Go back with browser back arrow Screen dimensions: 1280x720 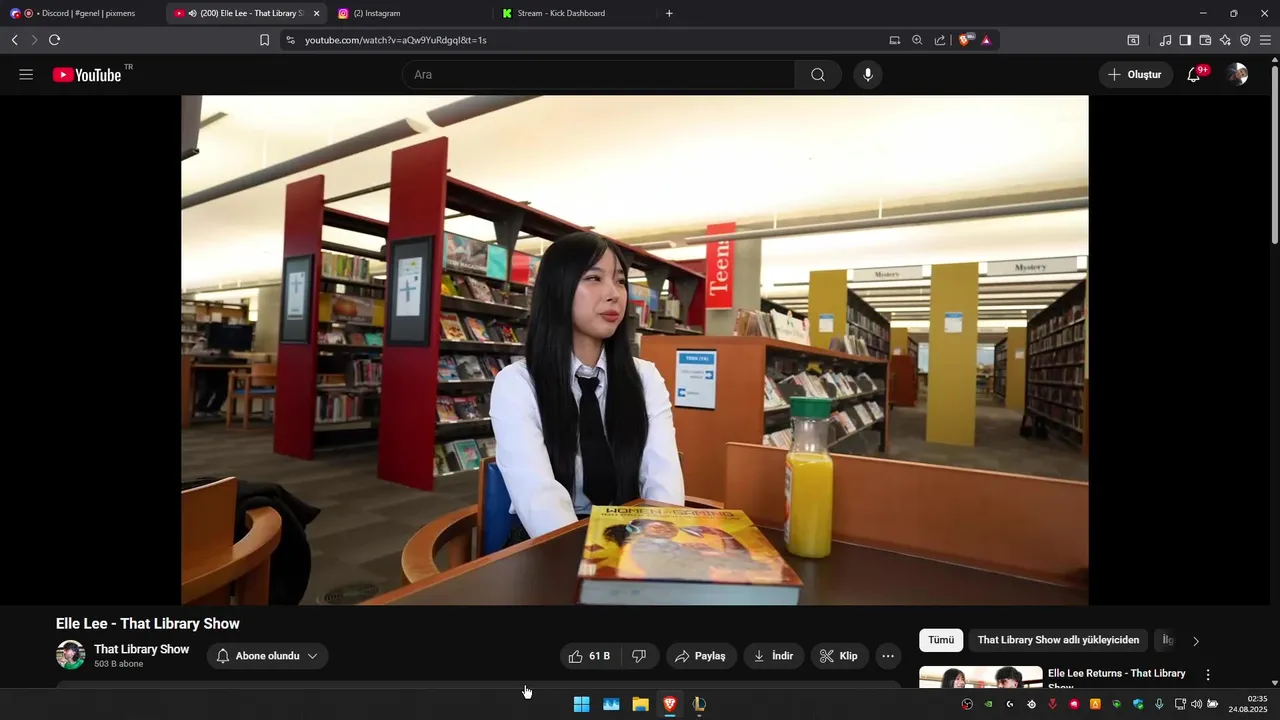click(x=14, y=40)
